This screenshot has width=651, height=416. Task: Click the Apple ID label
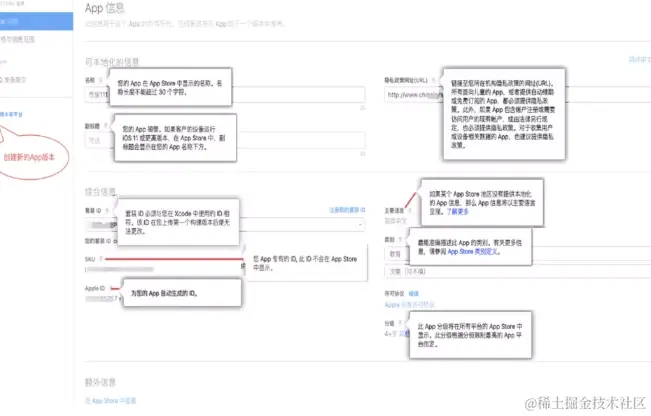coord(95,288)
